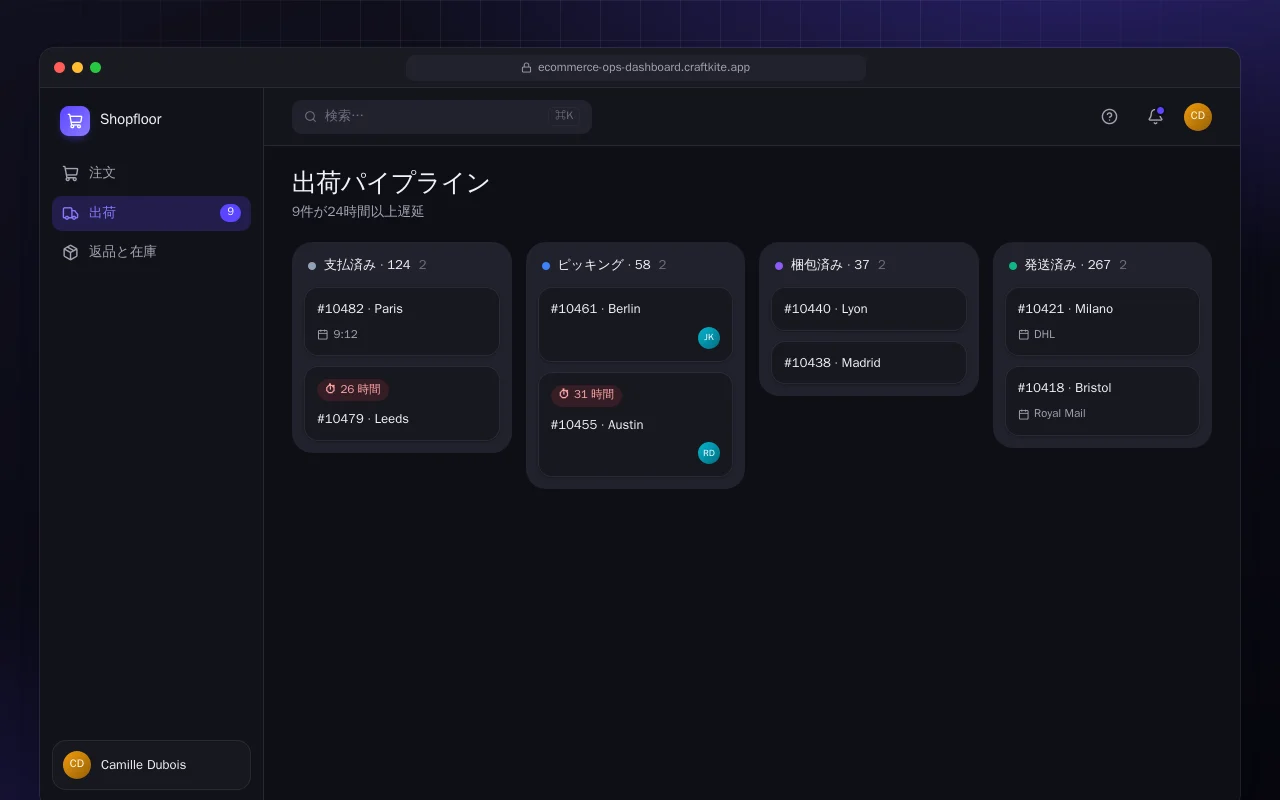Screen dimensions: 1280x800
Task: Click the Shopfloor cart logo icon
Action: [75, 121]
